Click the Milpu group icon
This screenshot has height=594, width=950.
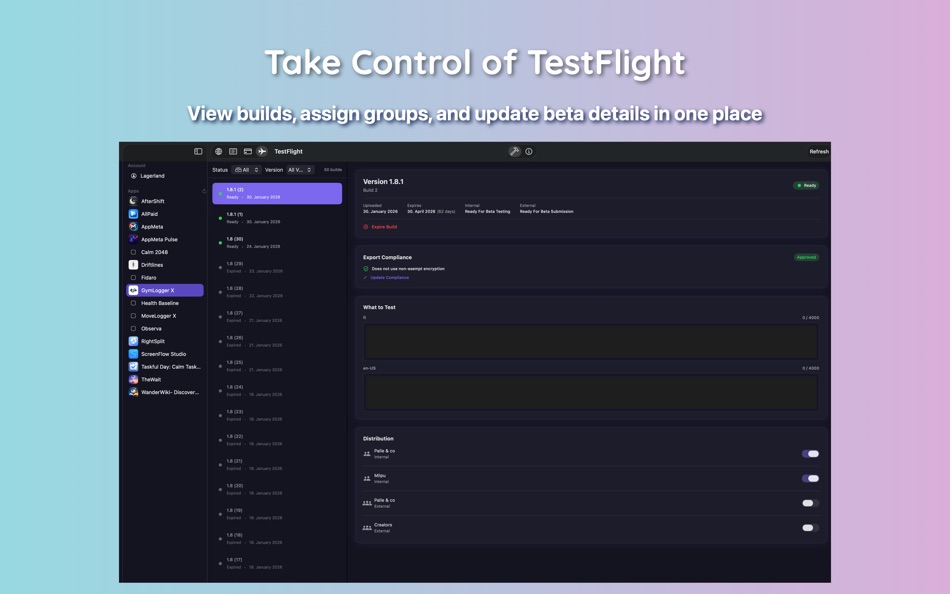pyautogui.click(x=367, y=478)
